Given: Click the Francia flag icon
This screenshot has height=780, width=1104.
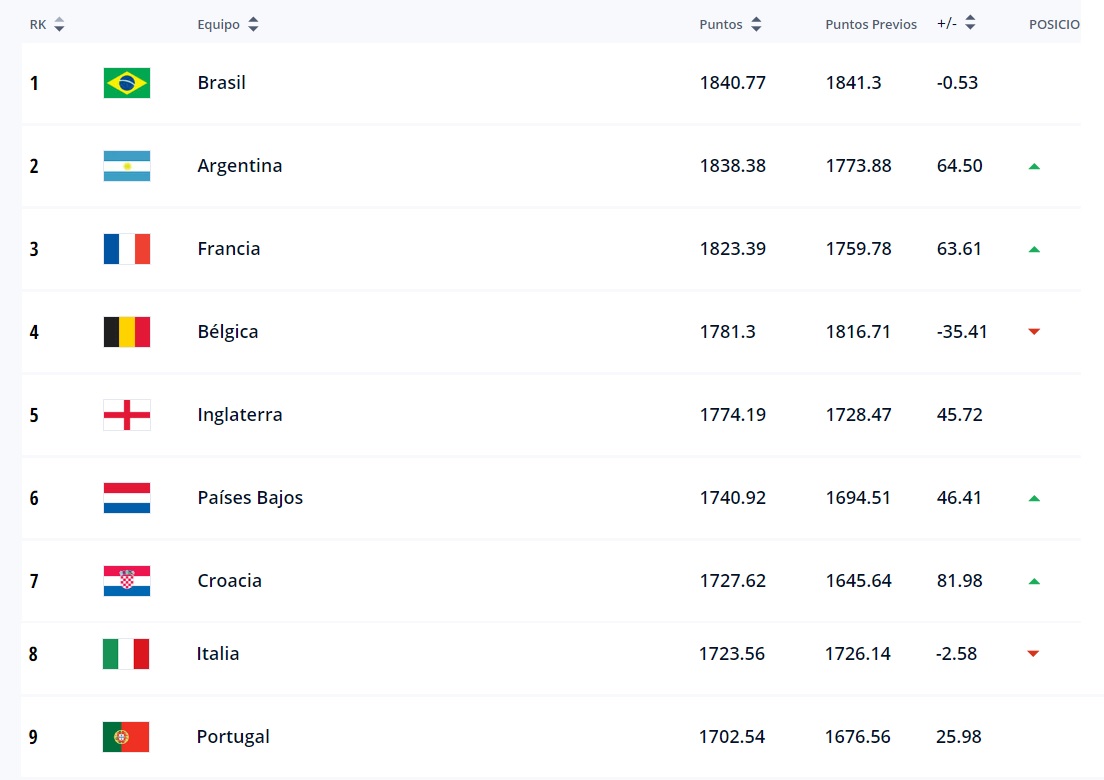Looking at the screenshot, I should pyautogui.click(x=127, y=249).
